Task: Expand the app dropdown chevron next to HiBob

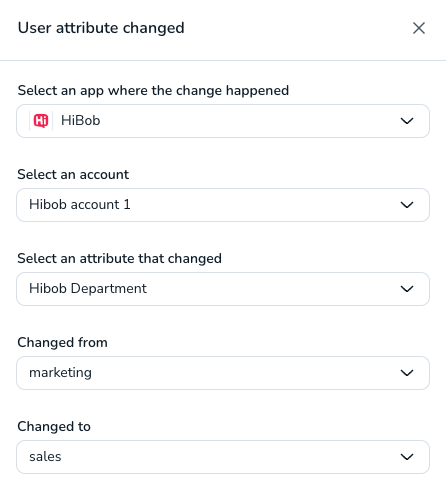Action: tap(407, 121)
